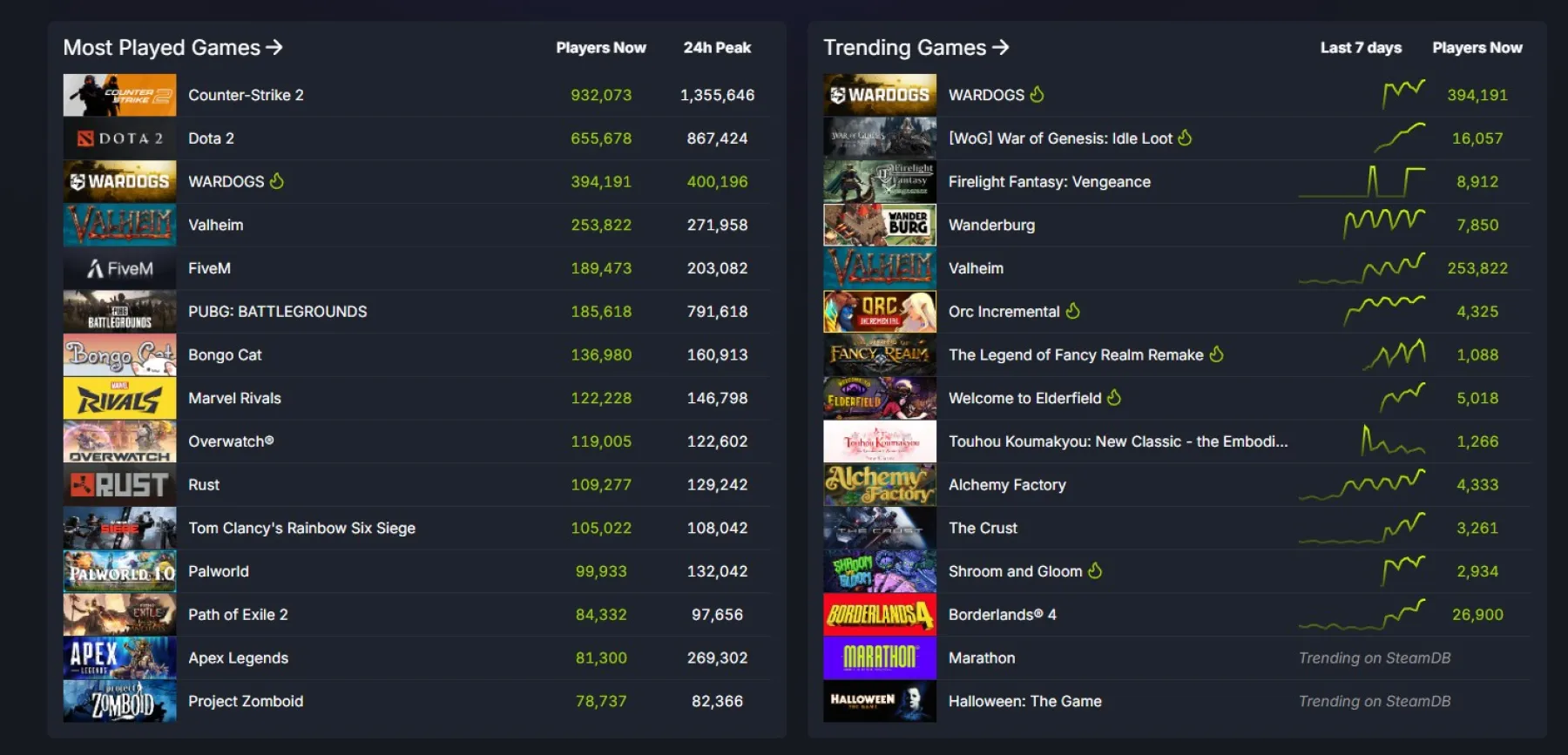Viewport: 1568px width, 755px height.
Task: Open the Halloween: The Game logo
Action: point(880,701)
